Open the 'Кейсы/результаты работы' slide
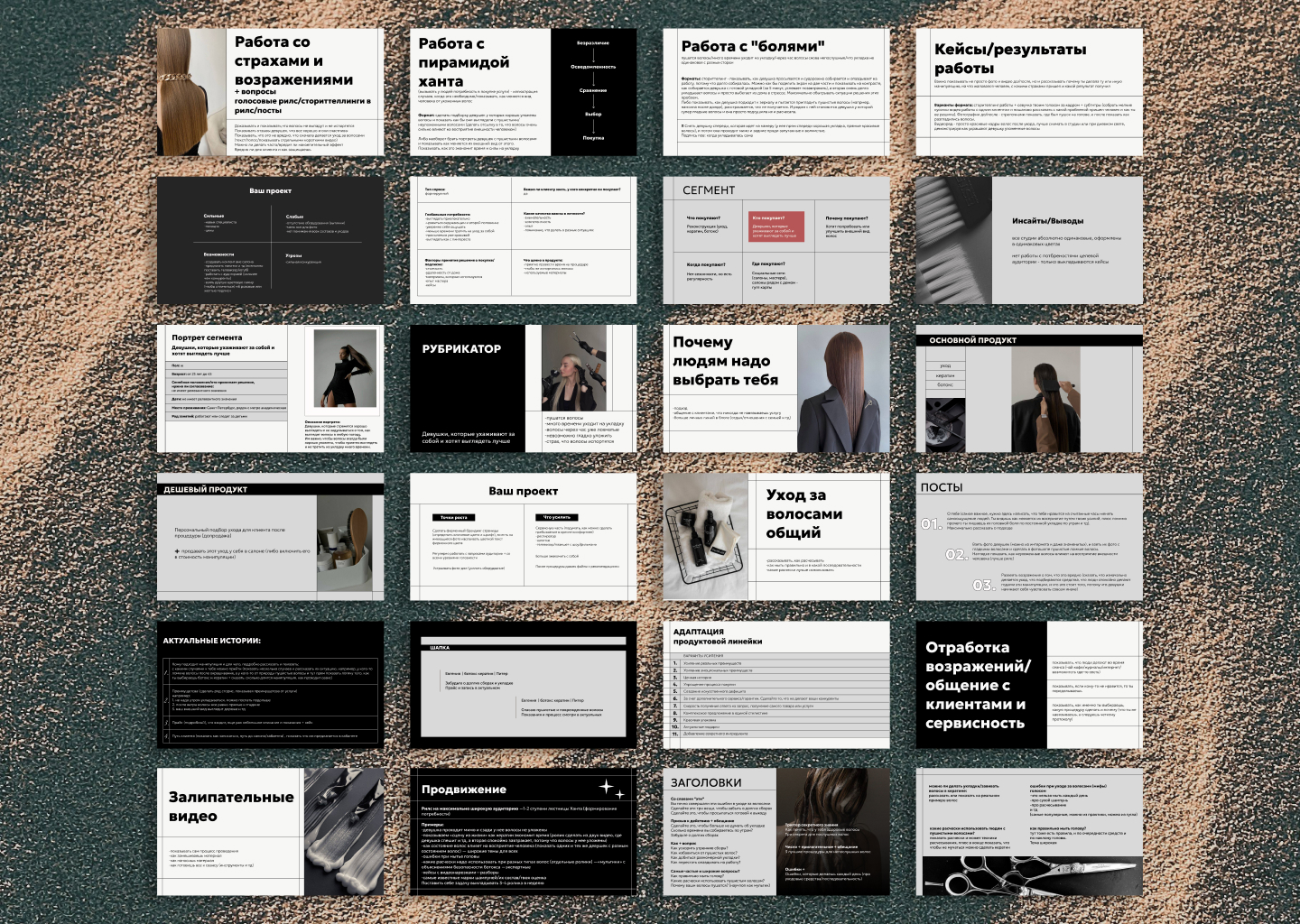 (1029, 91)
